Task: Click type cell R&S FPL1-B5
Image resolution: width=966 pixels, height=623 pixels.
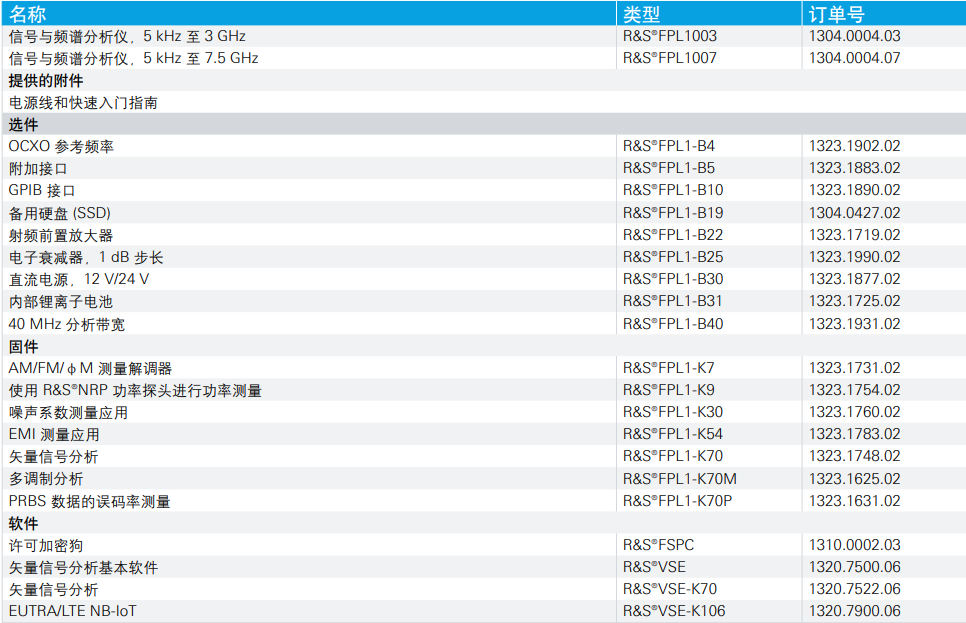Action: [x=668, y=169]
